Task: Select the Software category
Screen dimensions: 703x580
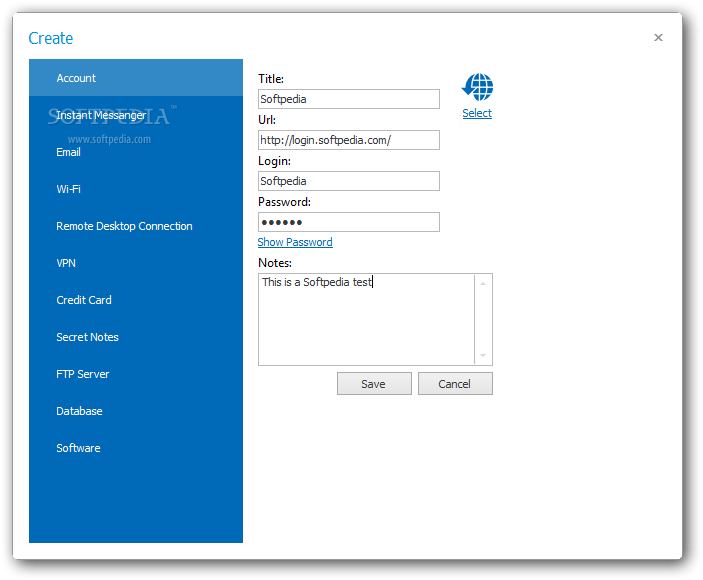Action: [136, 448]
